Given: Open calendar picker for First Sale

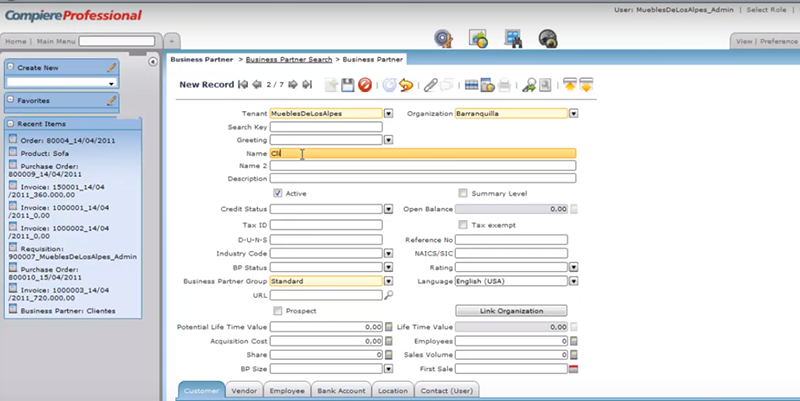Looking at the screenshot, I should [x=574, y=369].
